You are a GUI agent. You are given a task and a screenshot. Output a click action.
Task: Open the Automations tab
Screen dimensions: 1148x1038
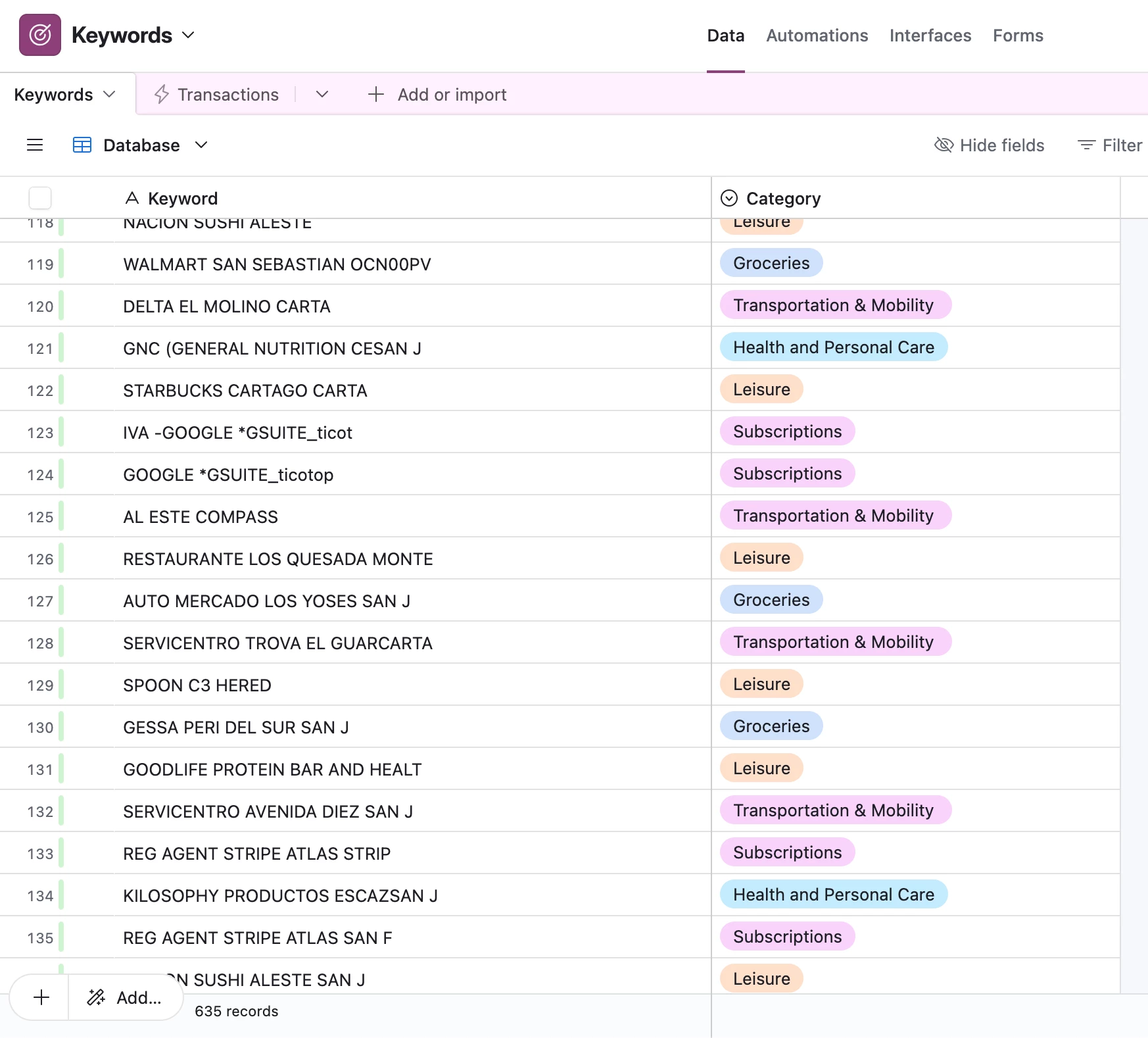[x=817, y=36]
